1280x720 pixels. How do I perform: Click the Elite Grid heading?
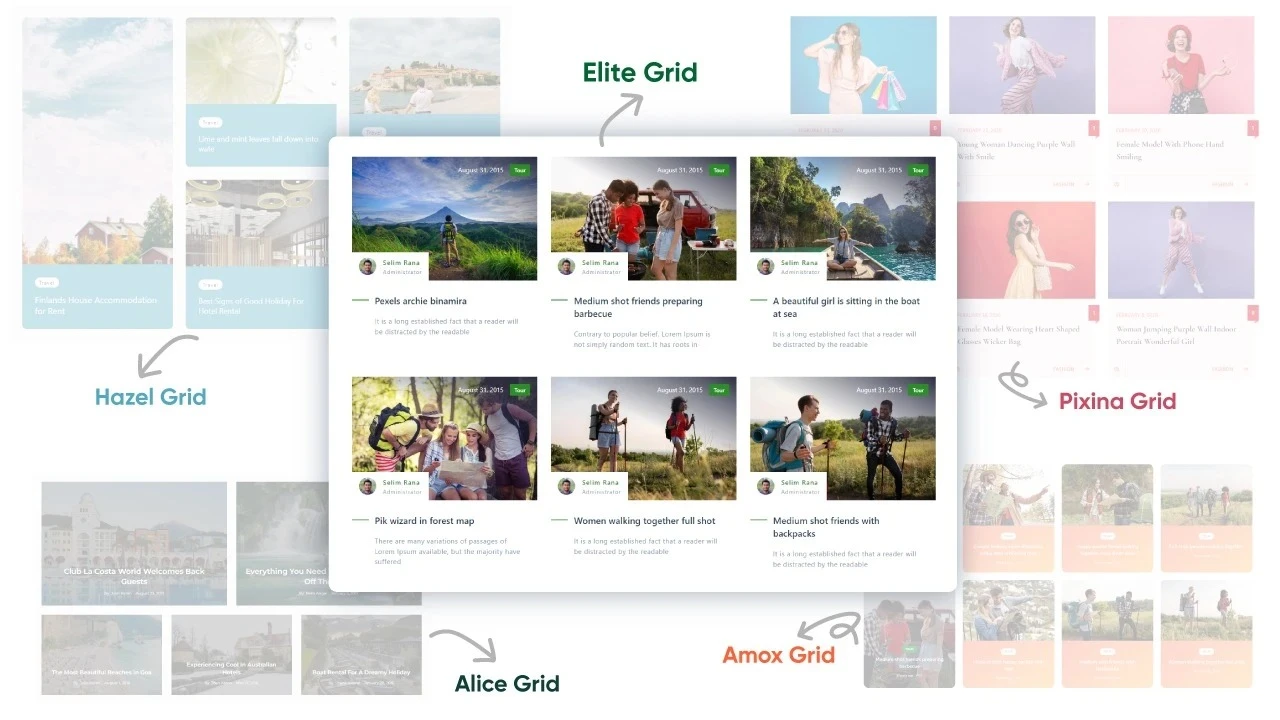pos(640,72)
